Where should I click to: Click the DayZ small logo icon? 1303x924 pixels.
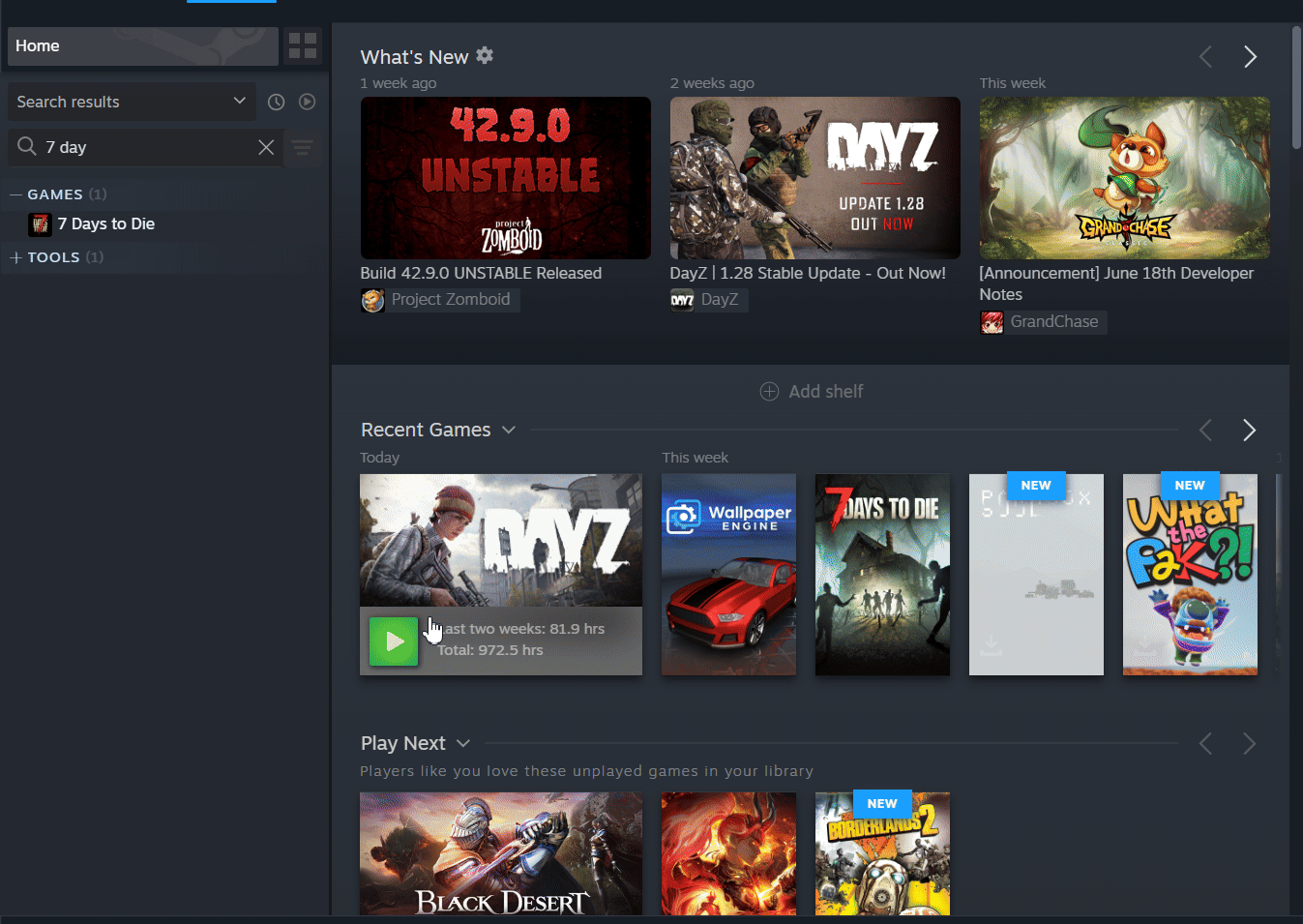682,300
